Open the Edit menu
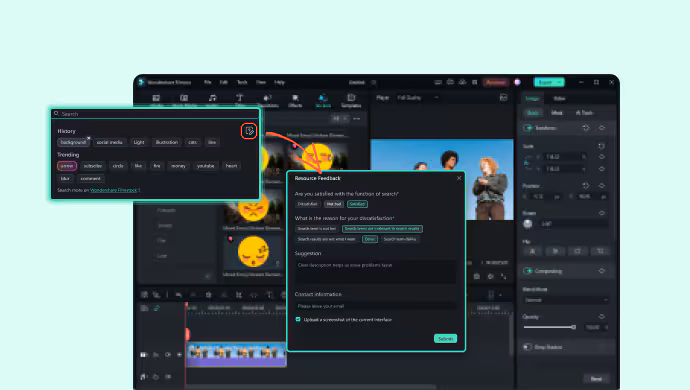 pyautogui.click(x=224, y=82)
